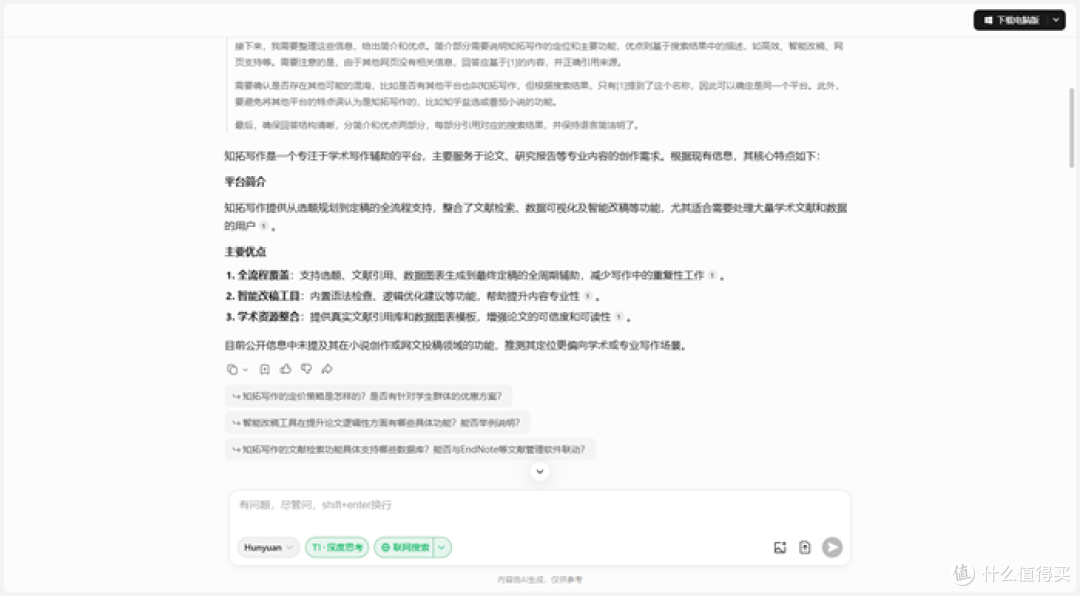
Task: Open the Hunyuan model selector dropdown
Action: click(269, 547)
